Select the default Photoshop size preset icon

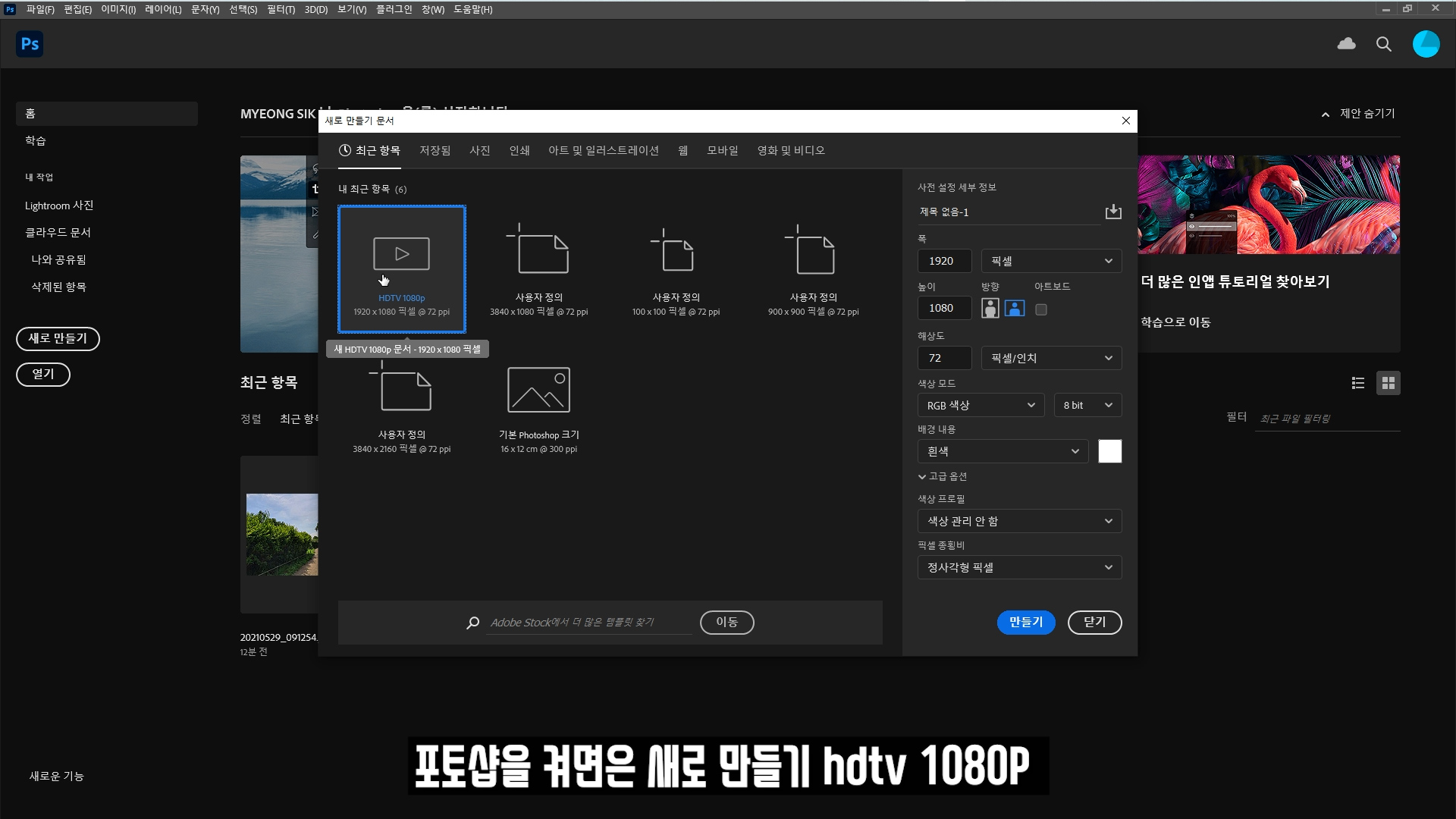tap(538, 390)
